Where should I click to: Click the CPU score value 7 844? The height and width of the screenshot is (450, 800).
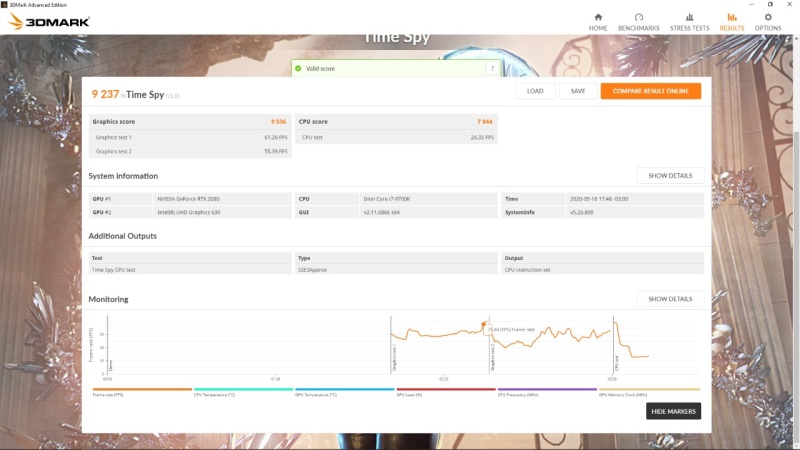coord(485,122)
